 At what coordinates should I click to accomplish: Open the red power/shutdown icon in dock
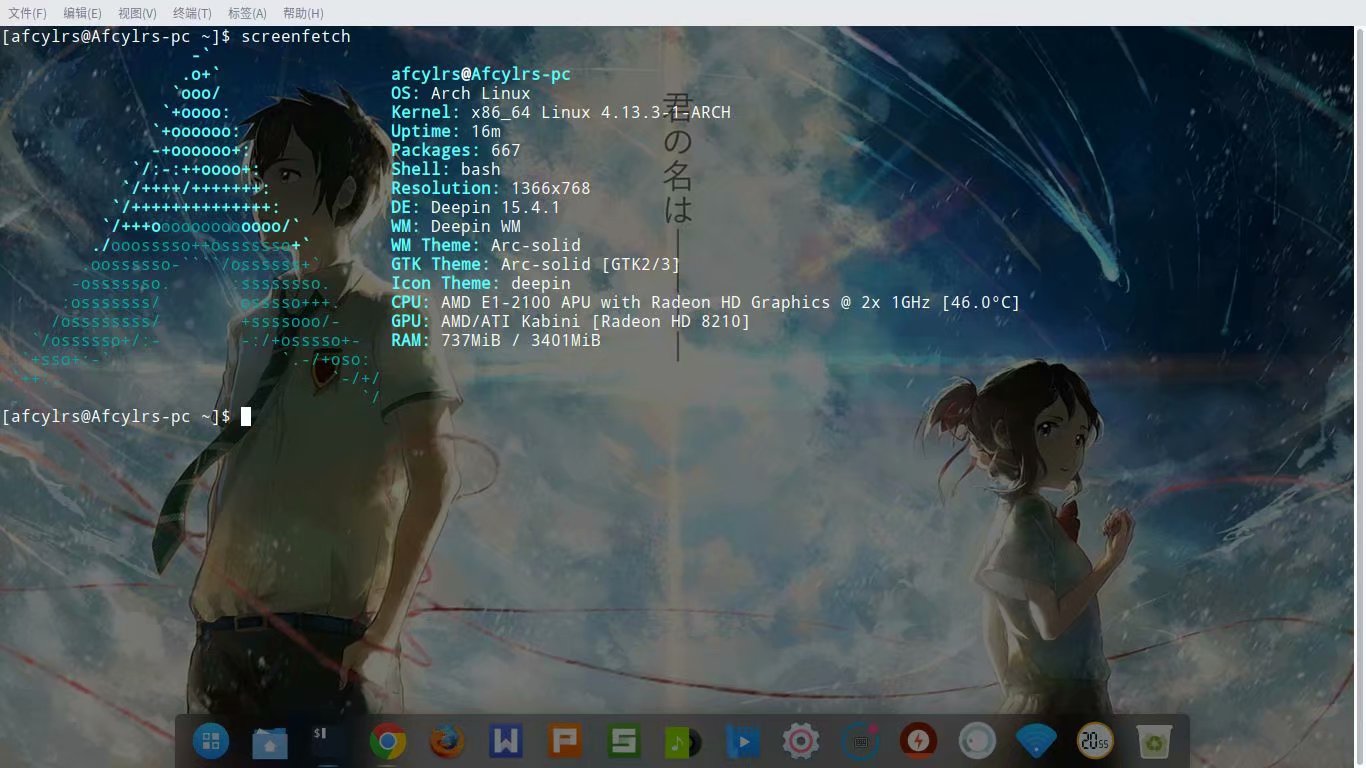click(918, 741)
